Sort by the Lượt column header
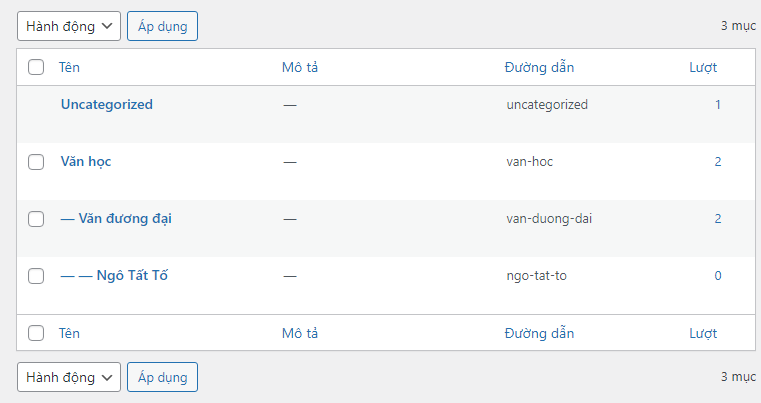The width and height of the screenshot is (761, 403). click(703, 67)
